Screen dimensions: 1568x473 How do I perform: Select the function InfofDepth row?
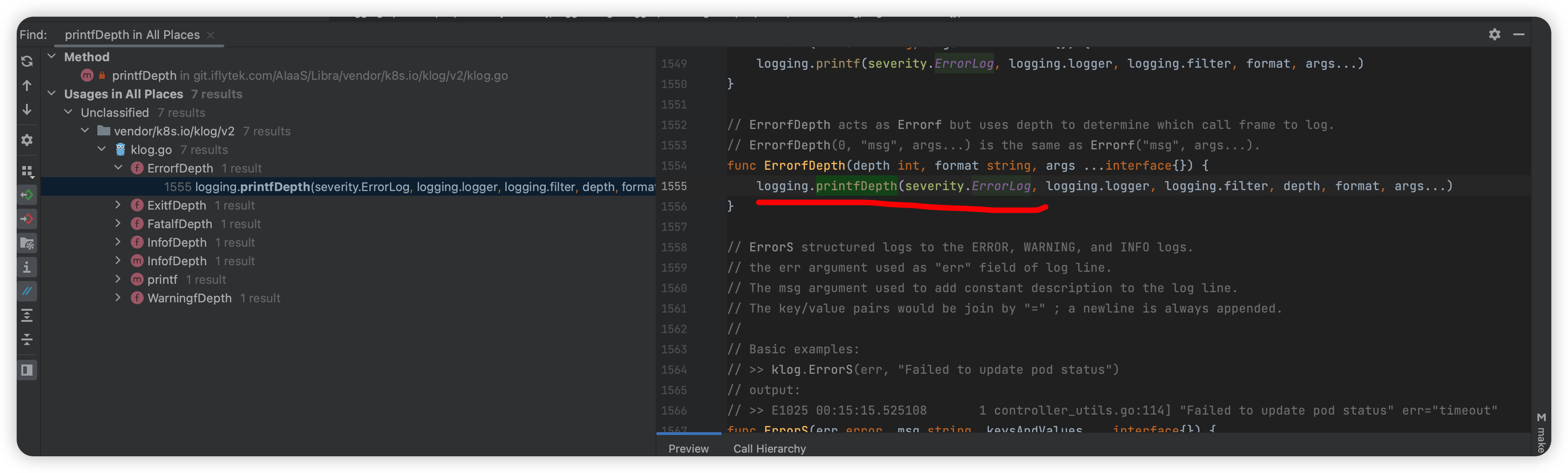coord(348,242)
